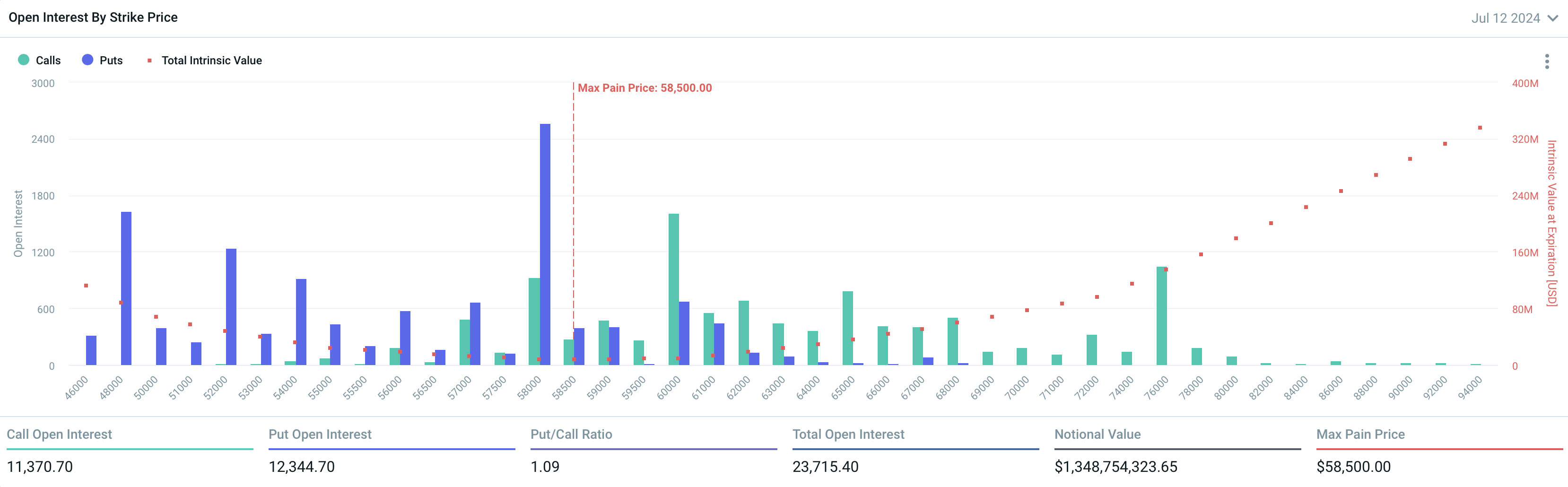This screenshot has width=1568, height=487.
Task: Toggle the Puts series label
Action: point(111,60)
